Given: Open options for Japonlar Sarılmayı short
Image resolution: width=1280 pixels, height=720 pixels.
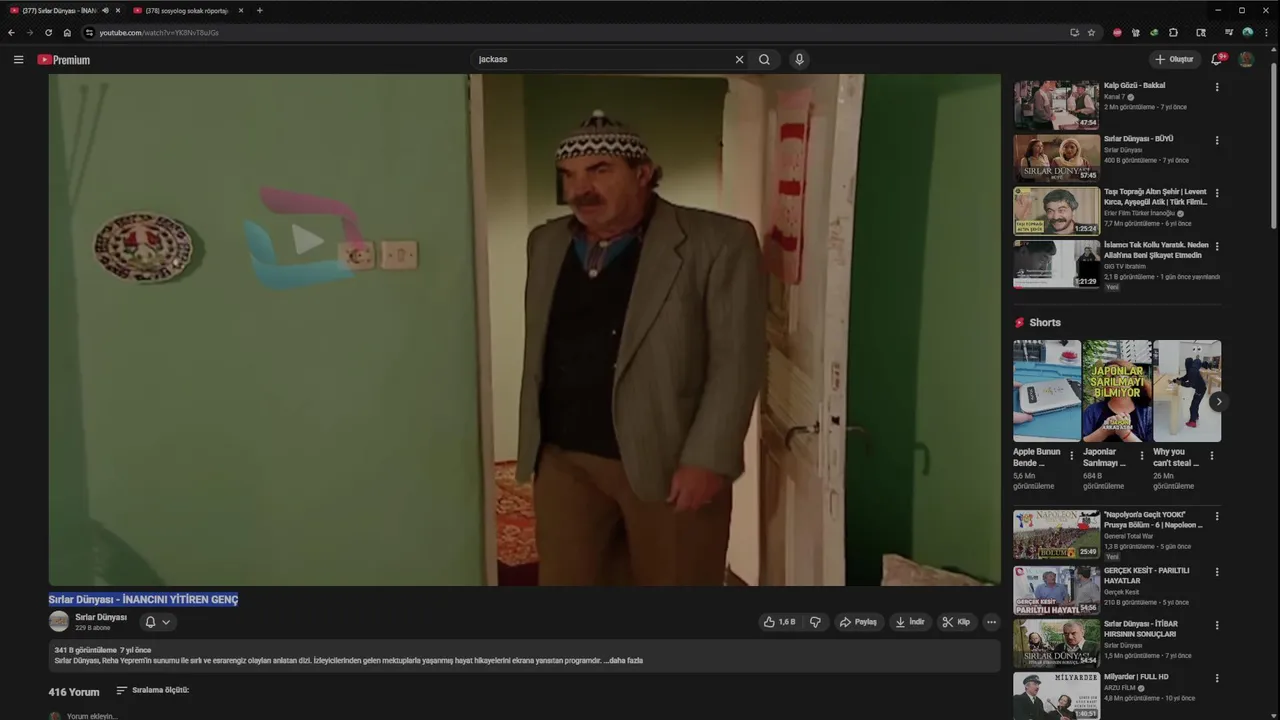Looking at the screenshot, I should tap(1142, 456).
